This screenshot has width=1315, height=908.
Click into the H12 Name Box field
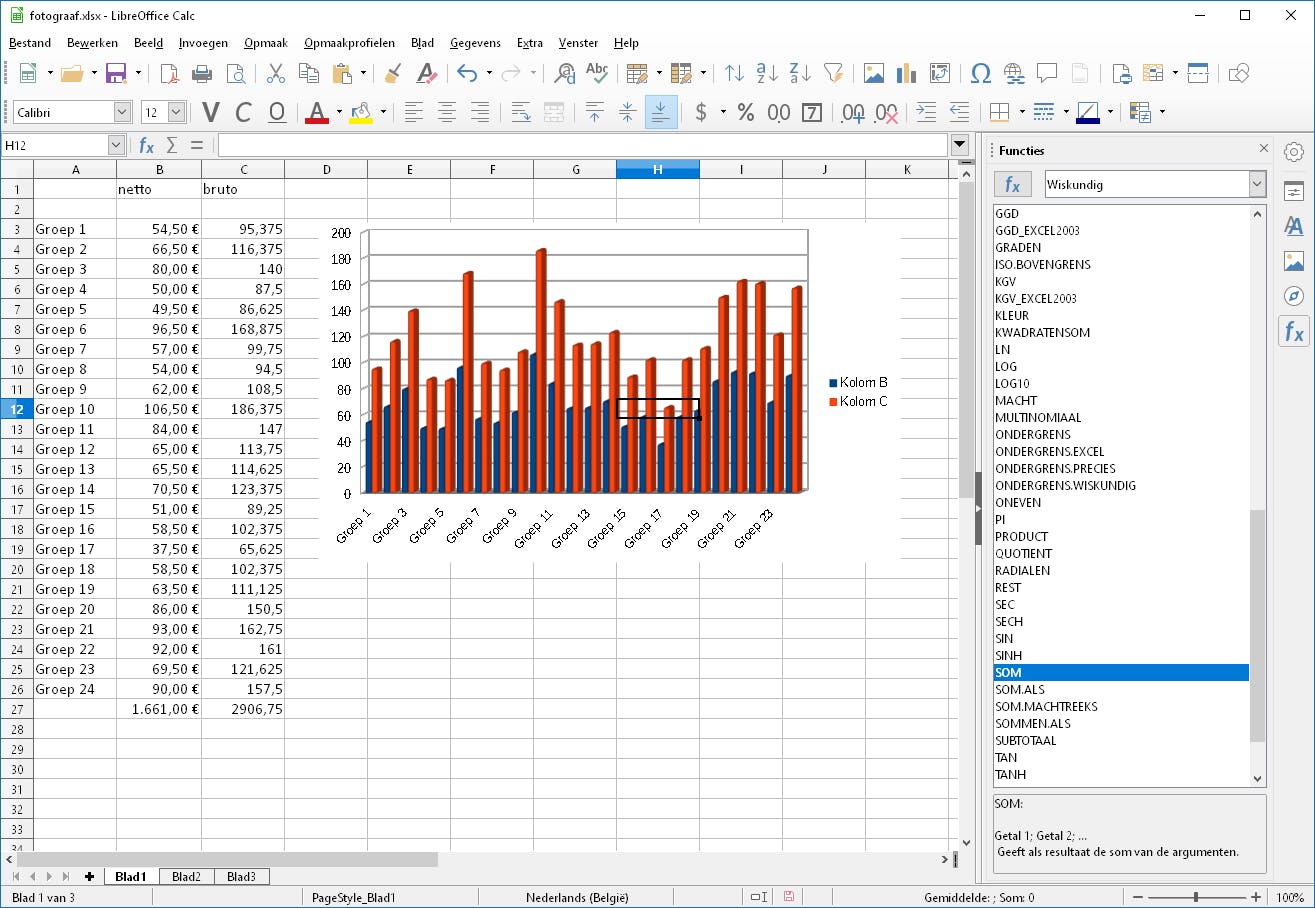pyautogui.click(x=55, y=146)
